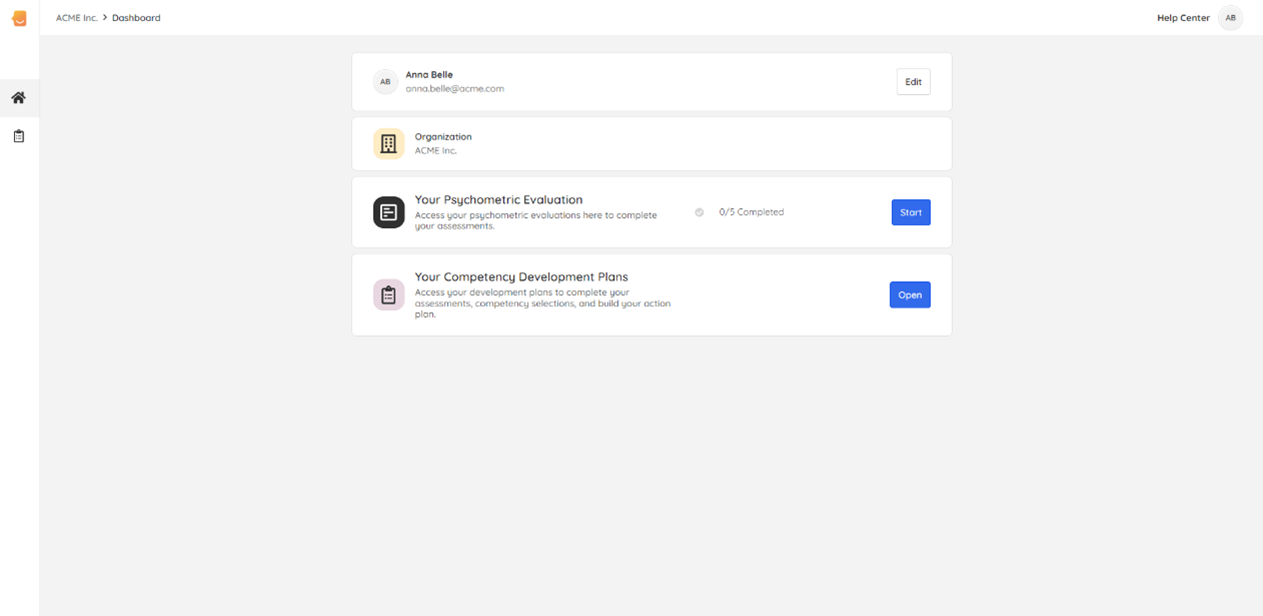Click the 0/5 Completed status

(x=751, y=212)
